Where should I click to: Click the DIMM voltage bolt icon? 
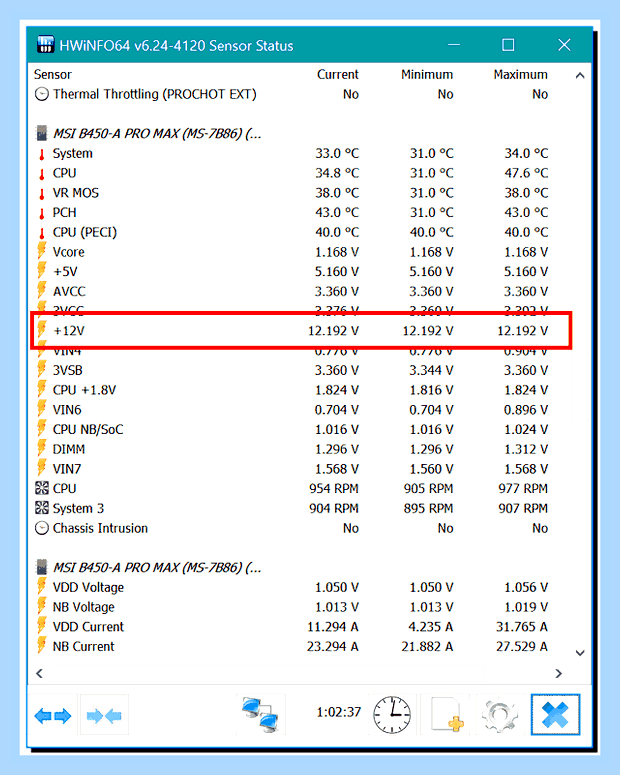(42, 449)
